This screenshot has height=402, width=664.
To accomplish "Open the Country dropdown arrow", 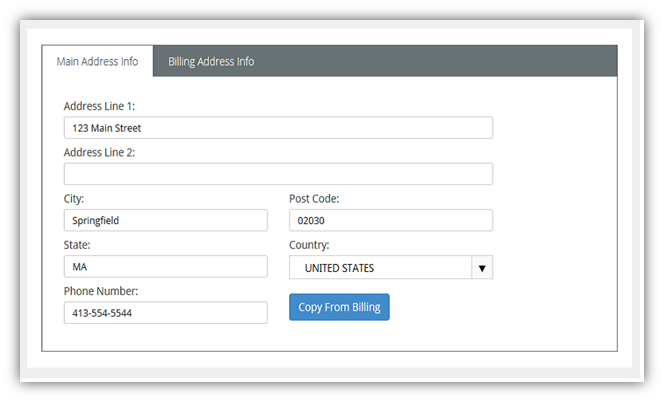I will (482, 267).
